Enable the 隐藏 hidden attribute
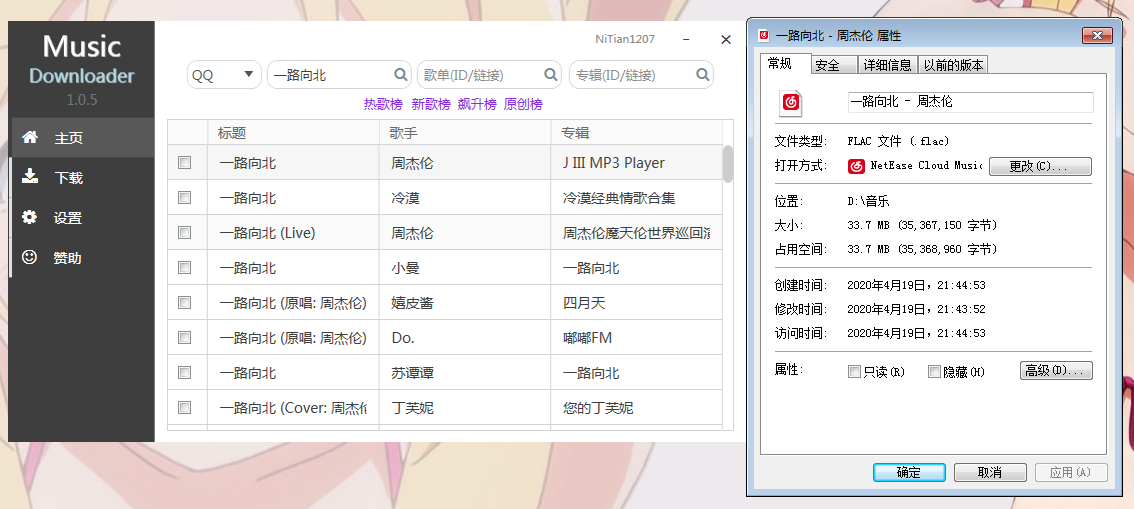The image size is (1134, 509). point(934,372)
